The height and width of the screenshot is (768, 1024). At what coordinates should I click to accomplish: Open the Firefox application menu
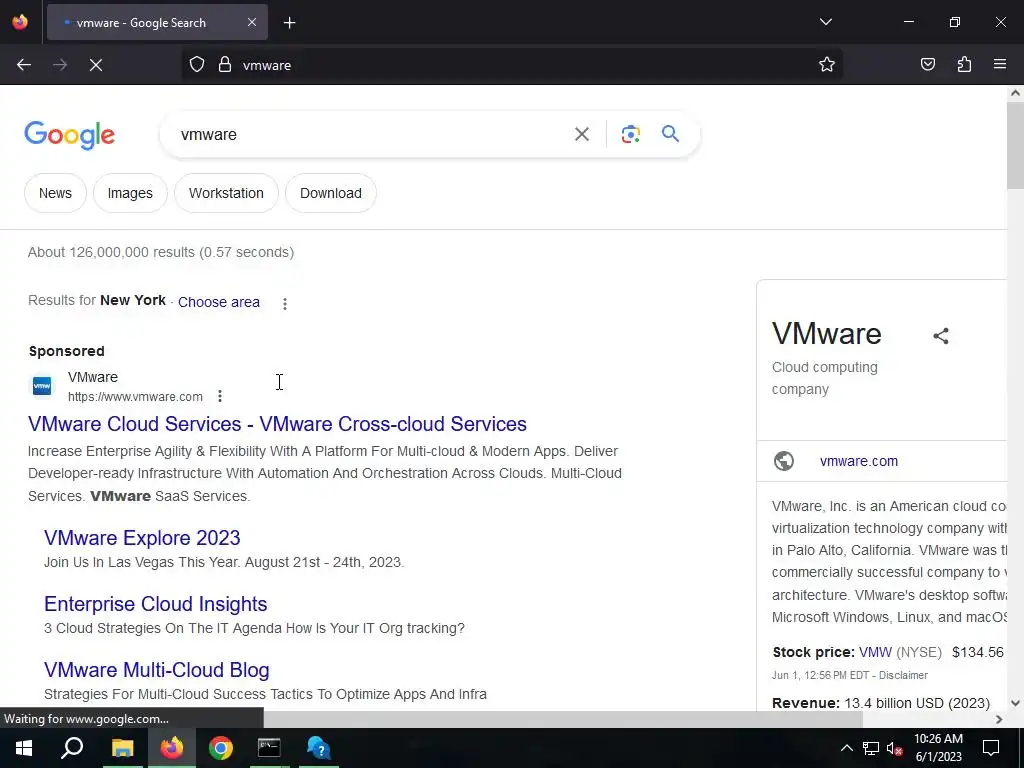click(1000, 65)
